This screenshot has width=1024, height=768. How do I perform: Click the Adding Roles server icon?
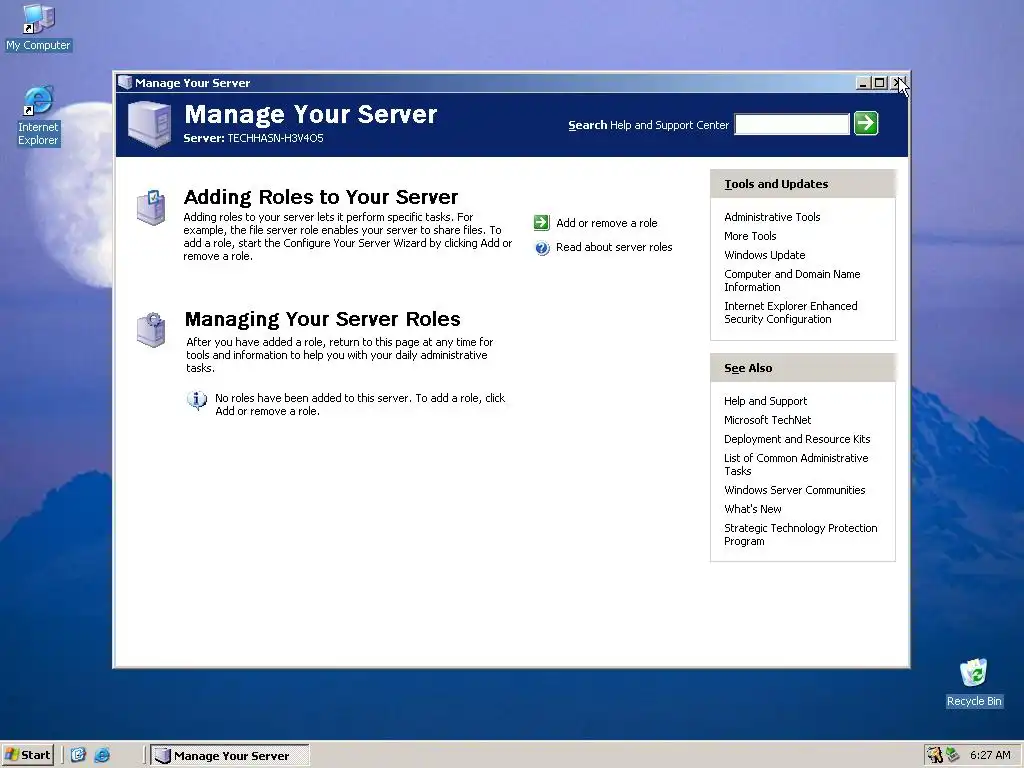[x=151, y=208]
